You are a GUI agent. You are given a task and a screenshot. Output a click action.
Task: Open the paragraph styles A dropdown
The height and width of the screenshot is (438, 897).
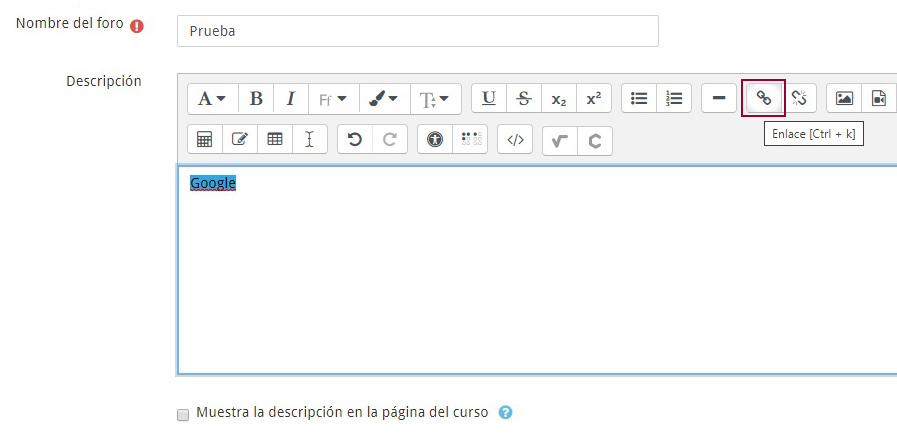[213, 99]
